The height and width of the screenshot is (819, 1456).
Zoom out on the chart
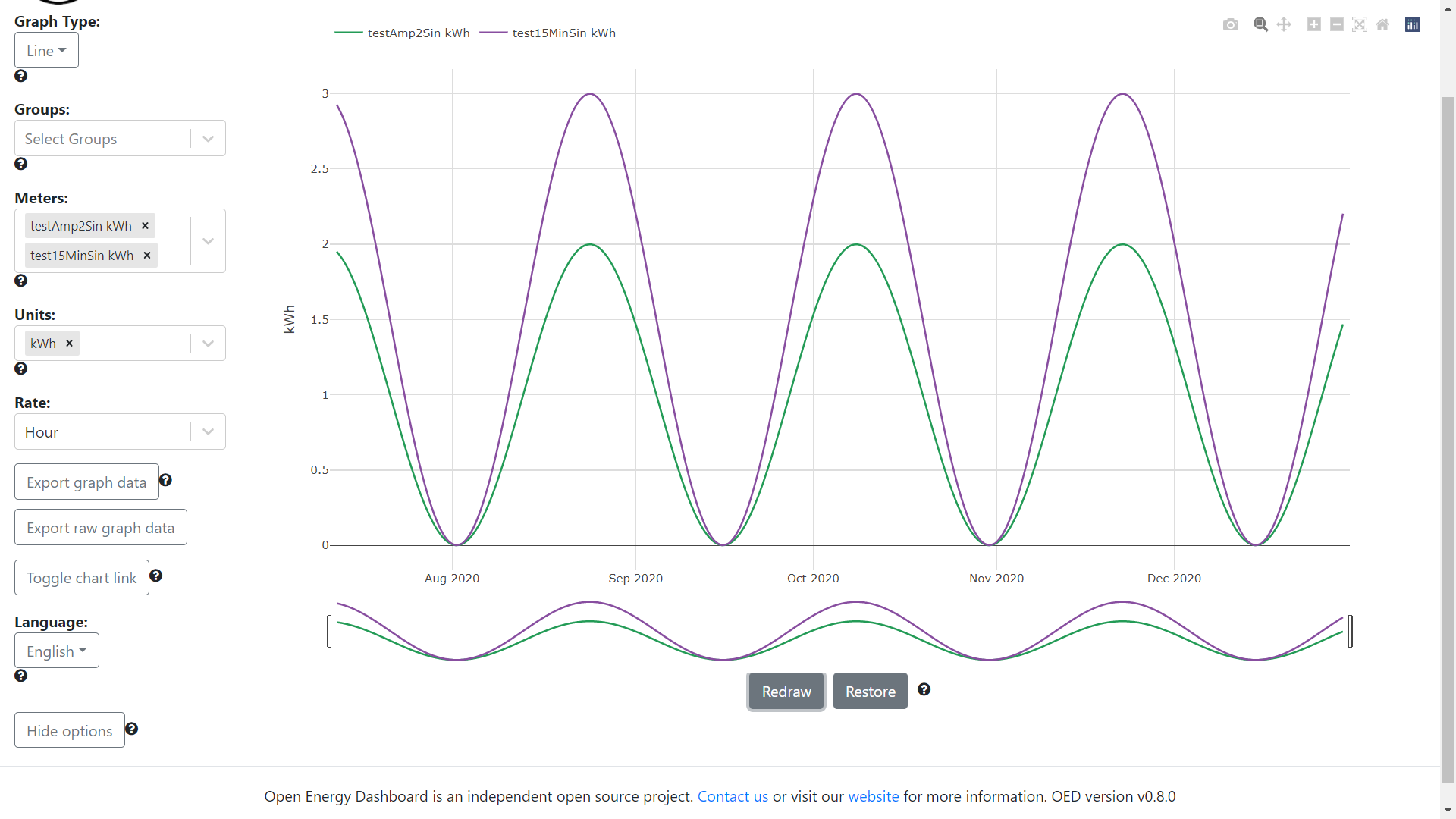pyautogui.click(x=1336, y=24)
